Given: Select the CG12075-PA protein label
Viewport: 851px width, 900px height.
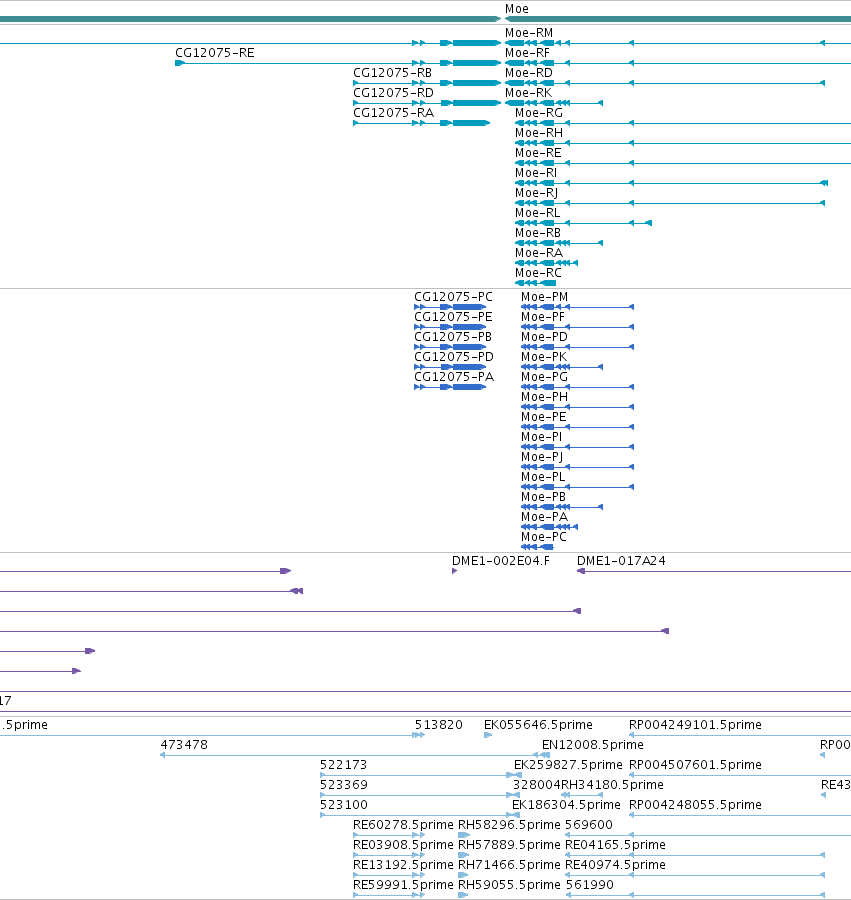Looking at the screenshot, I should point(454,378).
